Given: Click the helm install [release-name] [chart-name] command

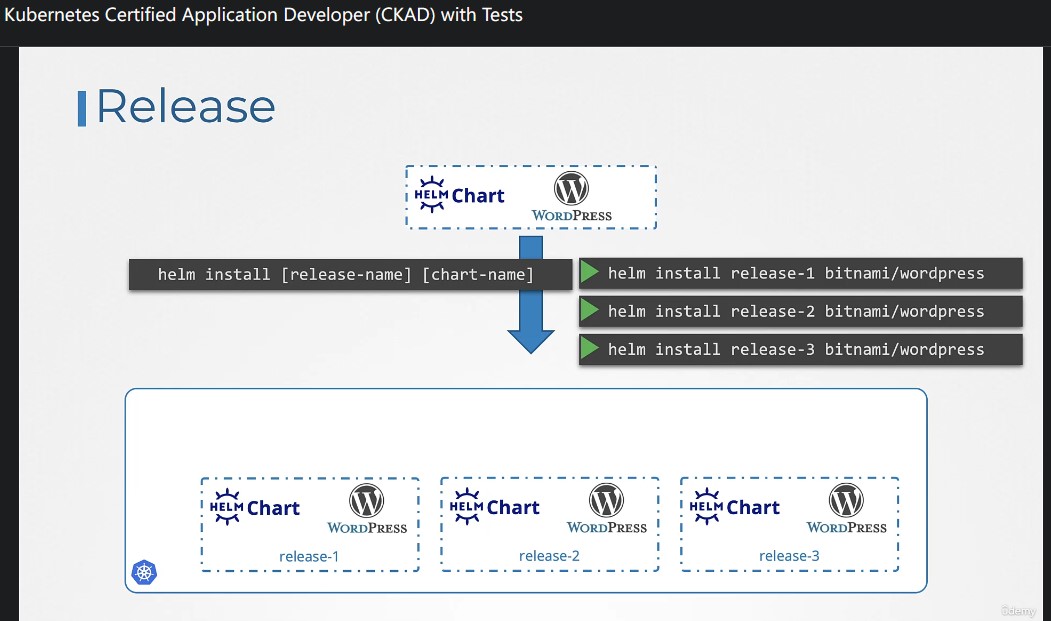Looking at the screenshot, I should 346,274.
